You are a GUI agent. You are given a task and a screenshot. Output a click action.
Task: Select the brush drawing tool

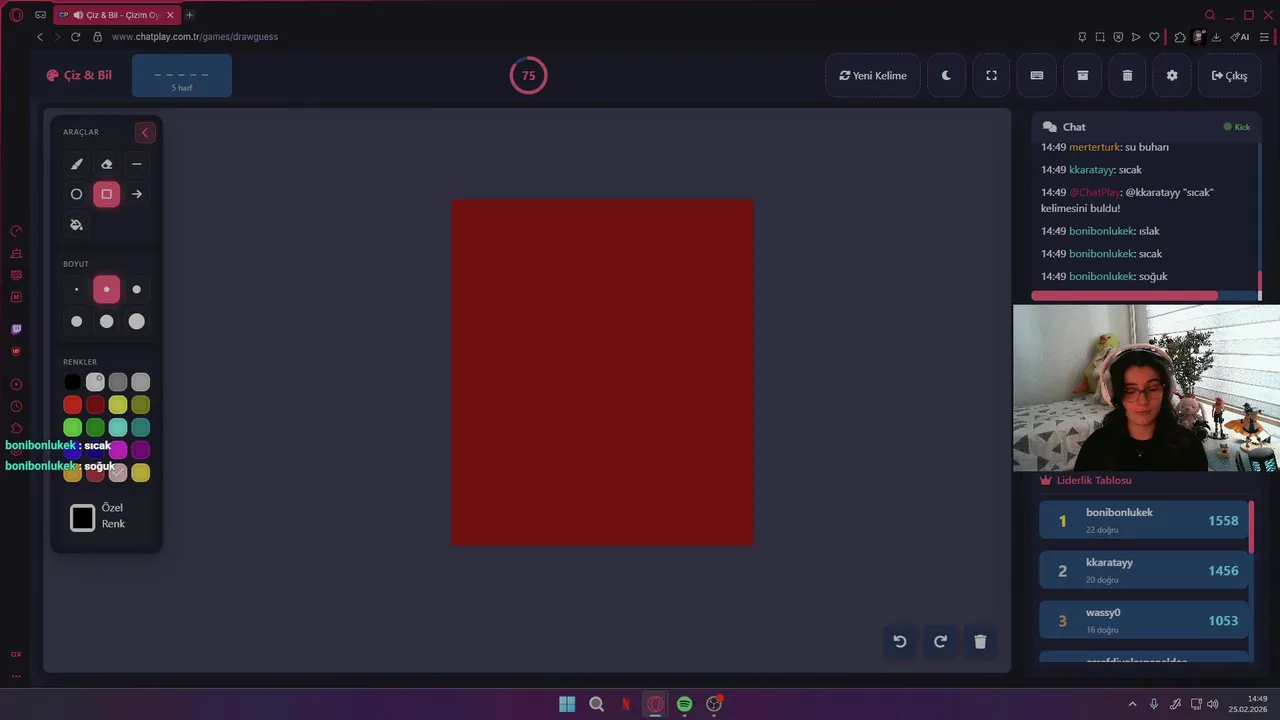(76, 164)
